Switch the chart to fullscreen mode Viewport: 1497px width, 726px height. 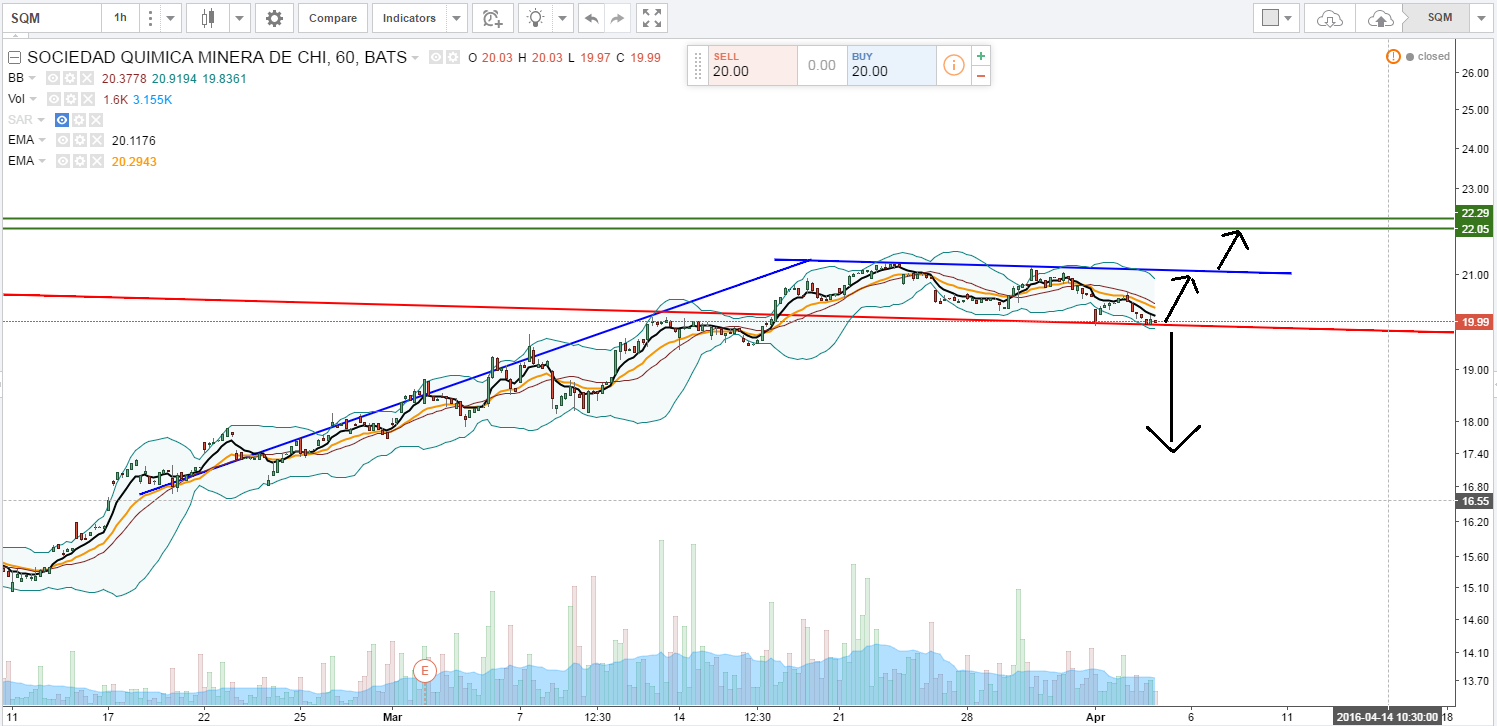pos(652,18)
